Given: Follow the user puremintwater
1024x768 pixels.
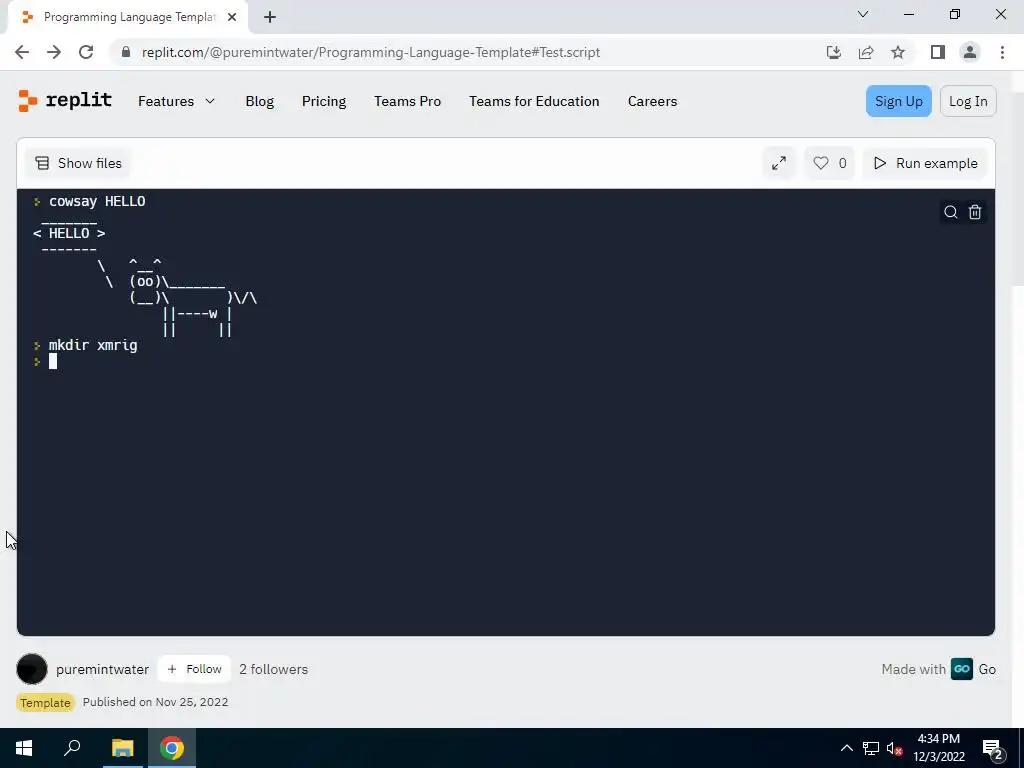Looking at the screenshot, I should coord(195,669).
